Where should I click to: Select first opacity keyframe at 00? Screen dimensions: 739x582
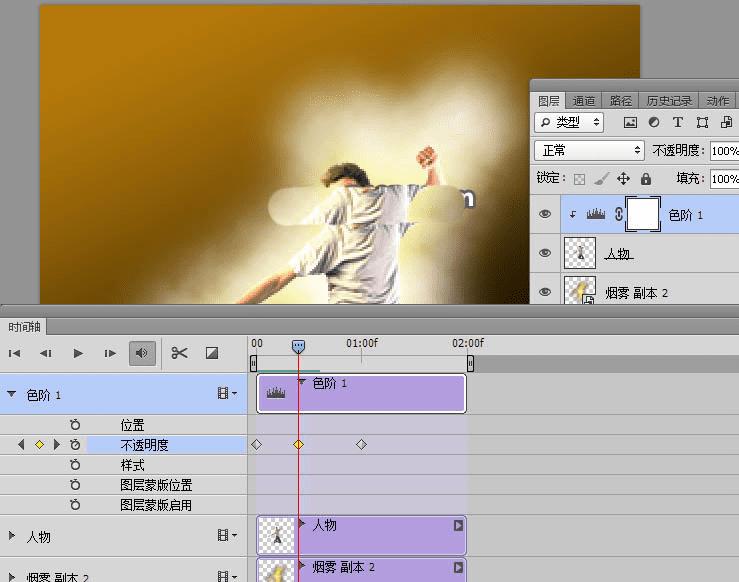(256, 444)
